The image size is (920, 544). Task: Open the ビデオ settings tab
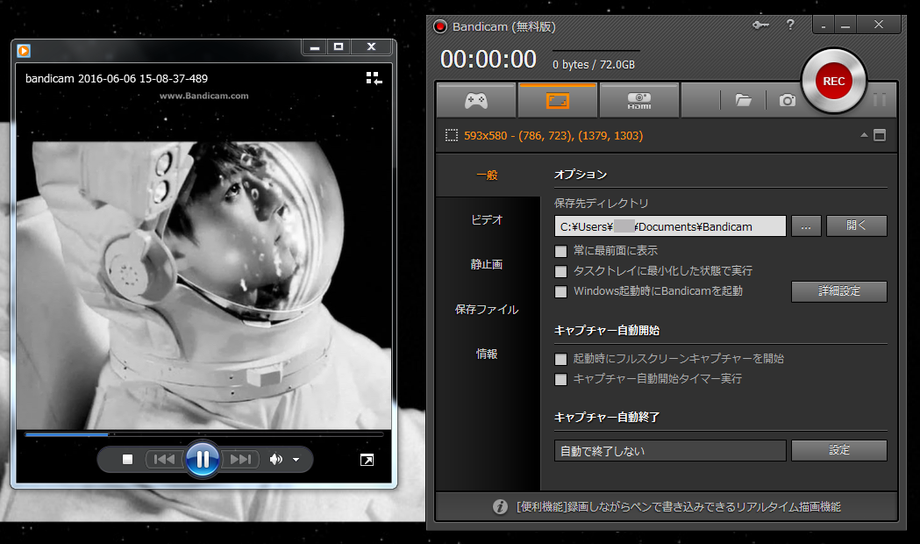click(487, 220)
